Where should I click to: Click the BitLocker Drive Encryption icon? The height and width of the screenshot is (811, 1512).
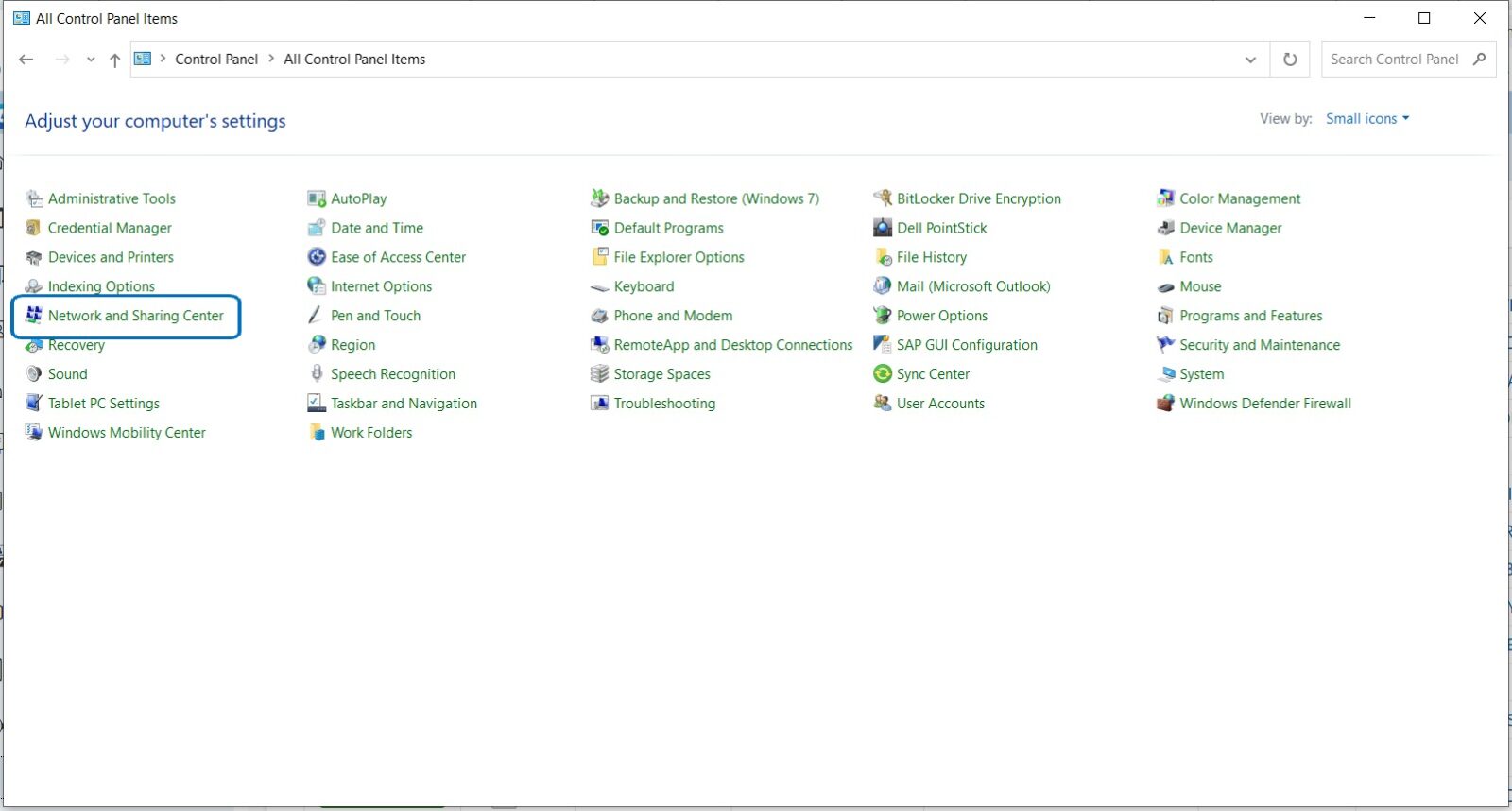pyautogui.click(x=883, y=198)
